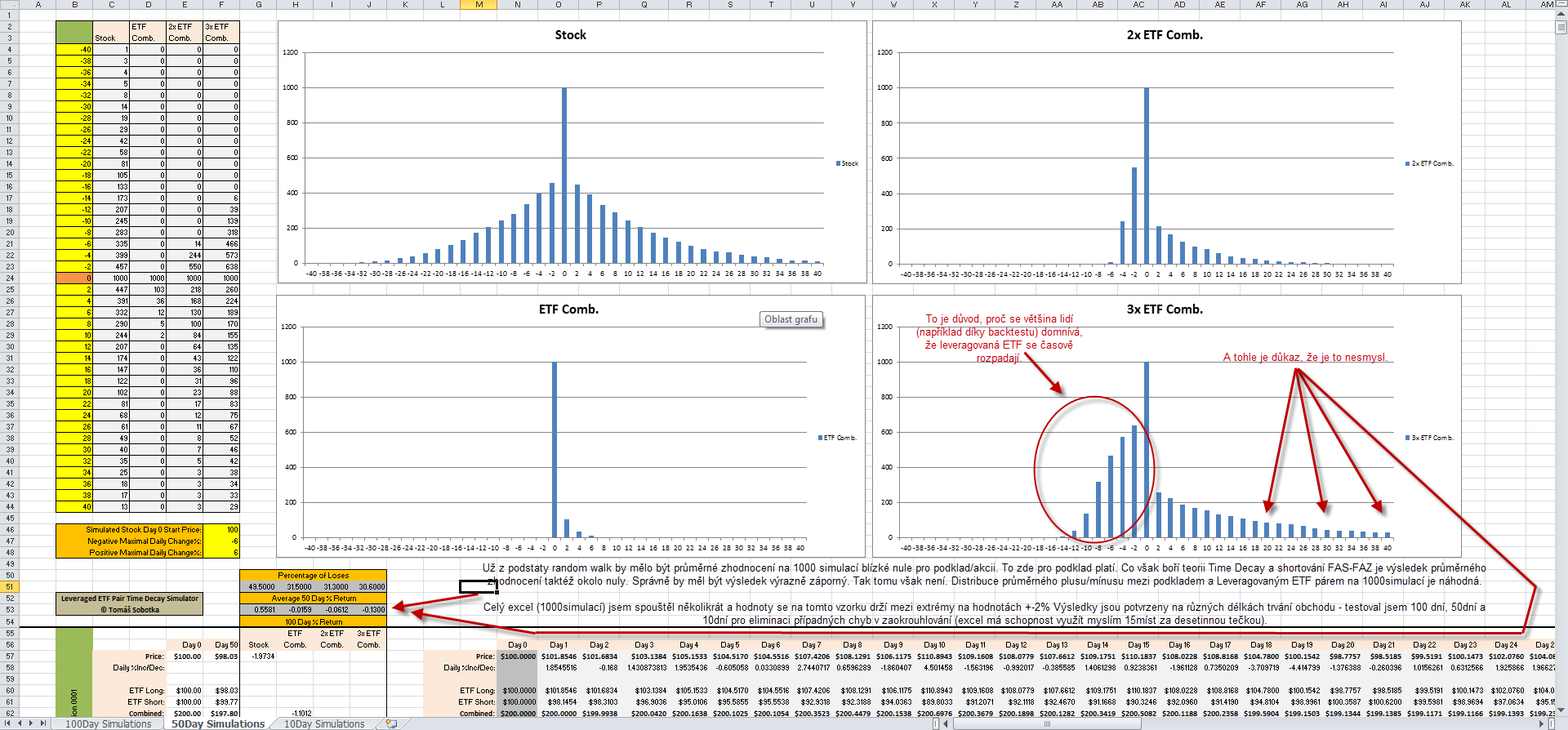Select row 51 header
Screen dimensions: 1568x730
(x=9, y=586)
